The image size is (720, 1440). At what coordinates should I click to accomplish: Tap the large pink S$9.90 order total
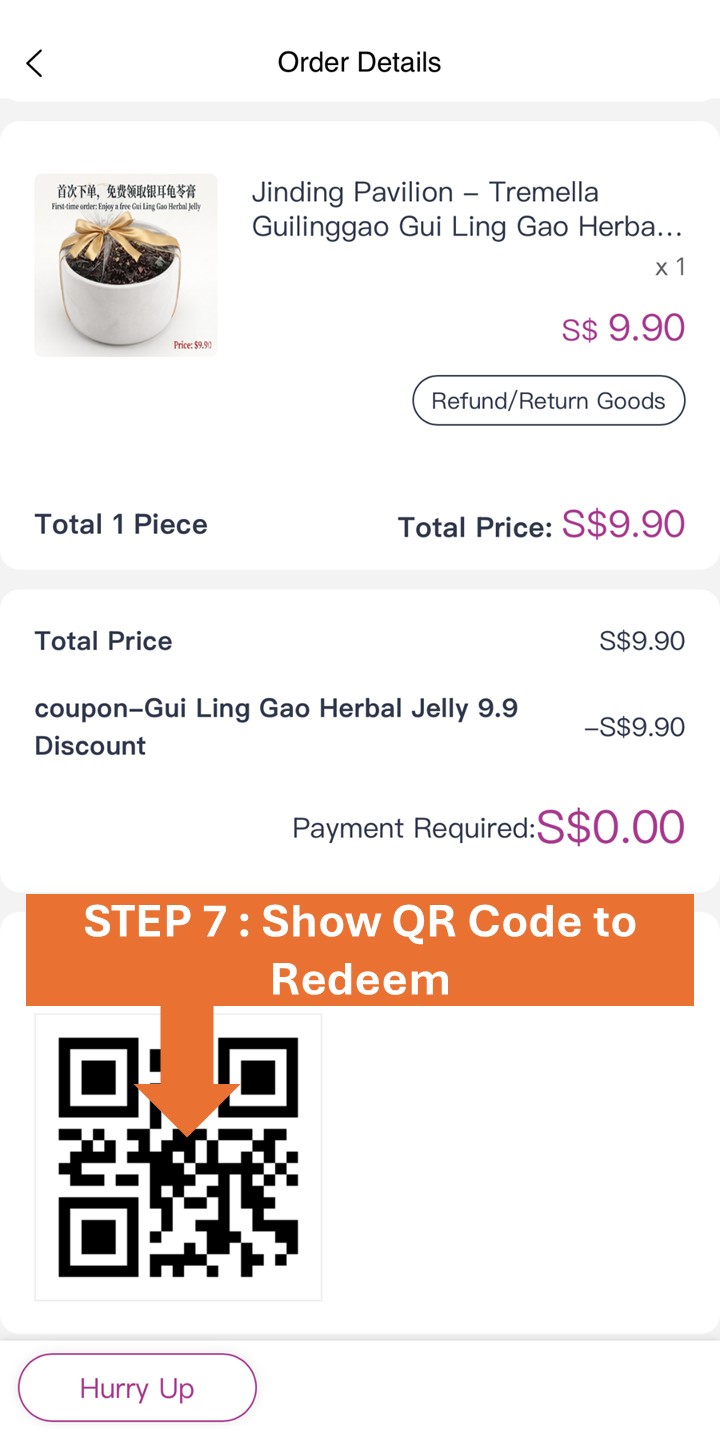click(623, 524)
